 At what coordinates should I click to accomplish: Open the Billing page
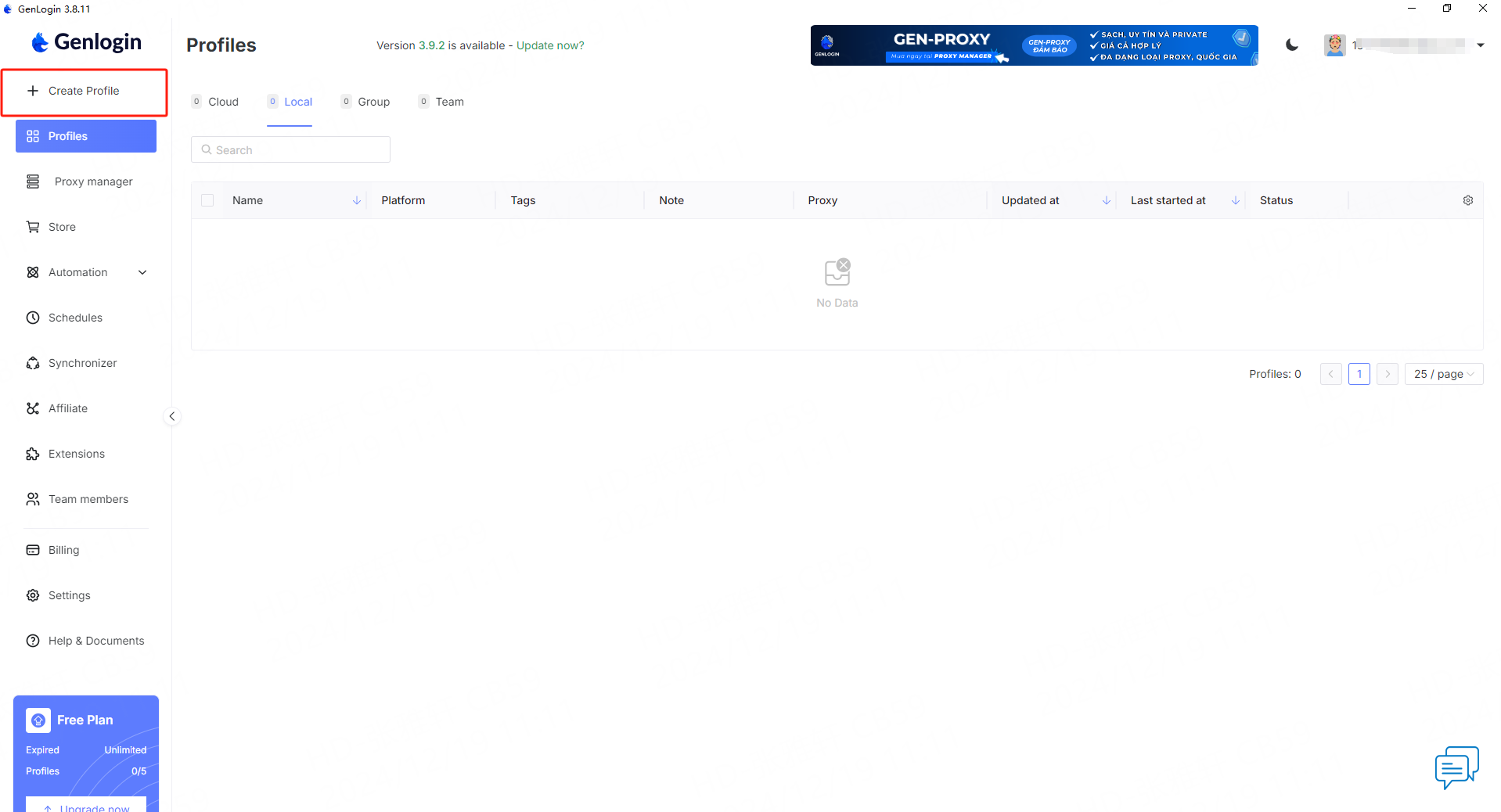click(x=63, y=550)
